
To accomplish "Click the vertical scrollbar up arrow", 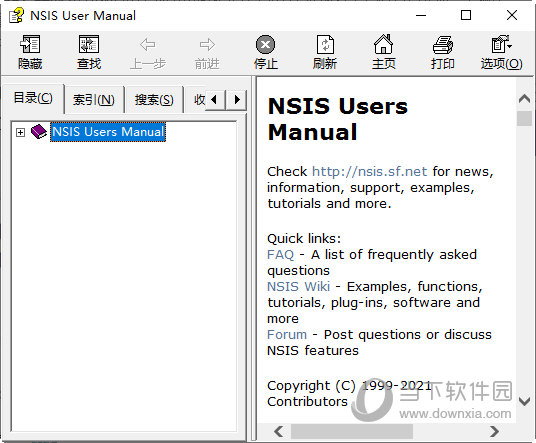I will [x=524, y=98].
